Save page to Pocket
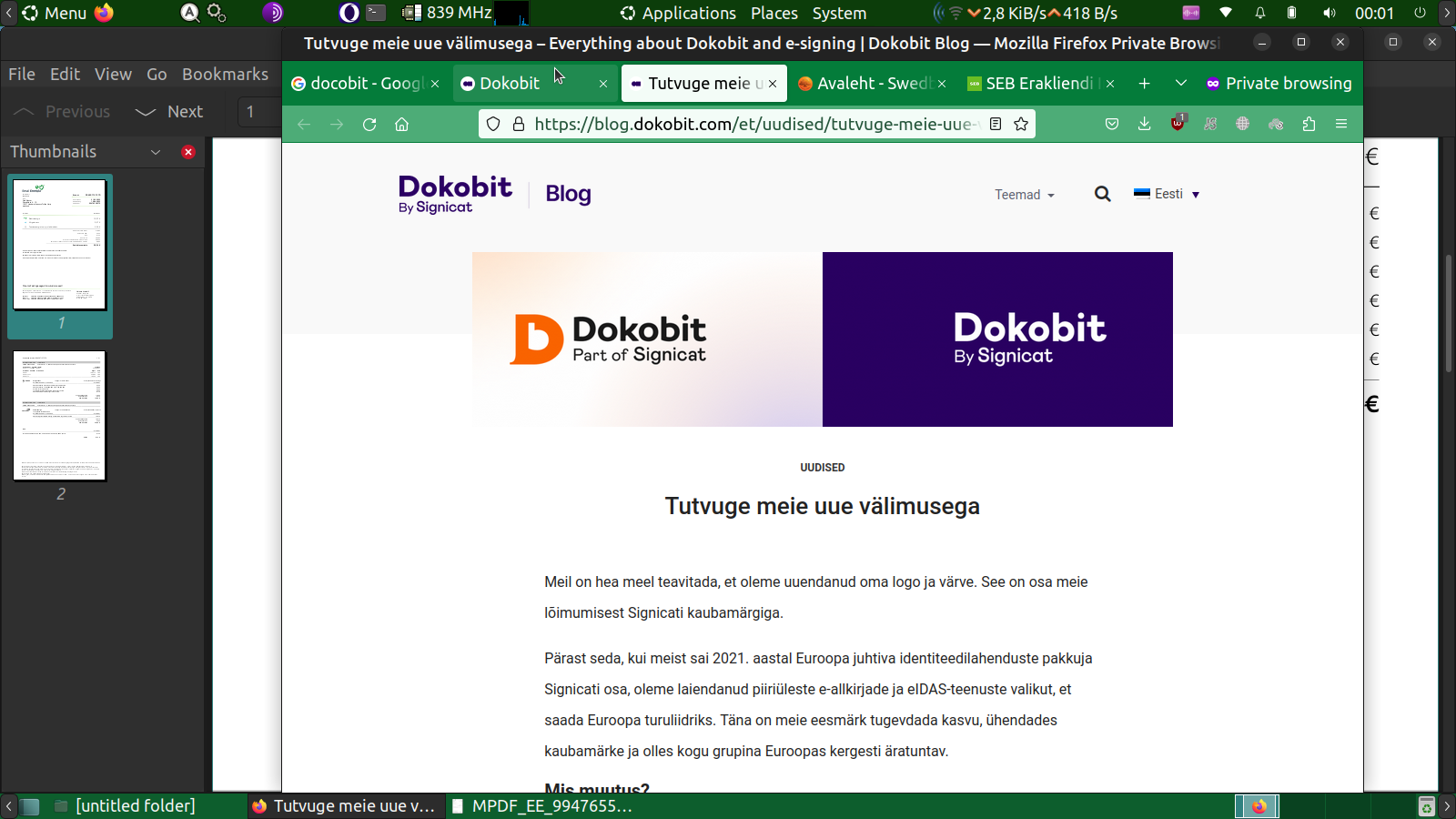This screenshot has height=819, width=1456. [x=1112, y=124]
